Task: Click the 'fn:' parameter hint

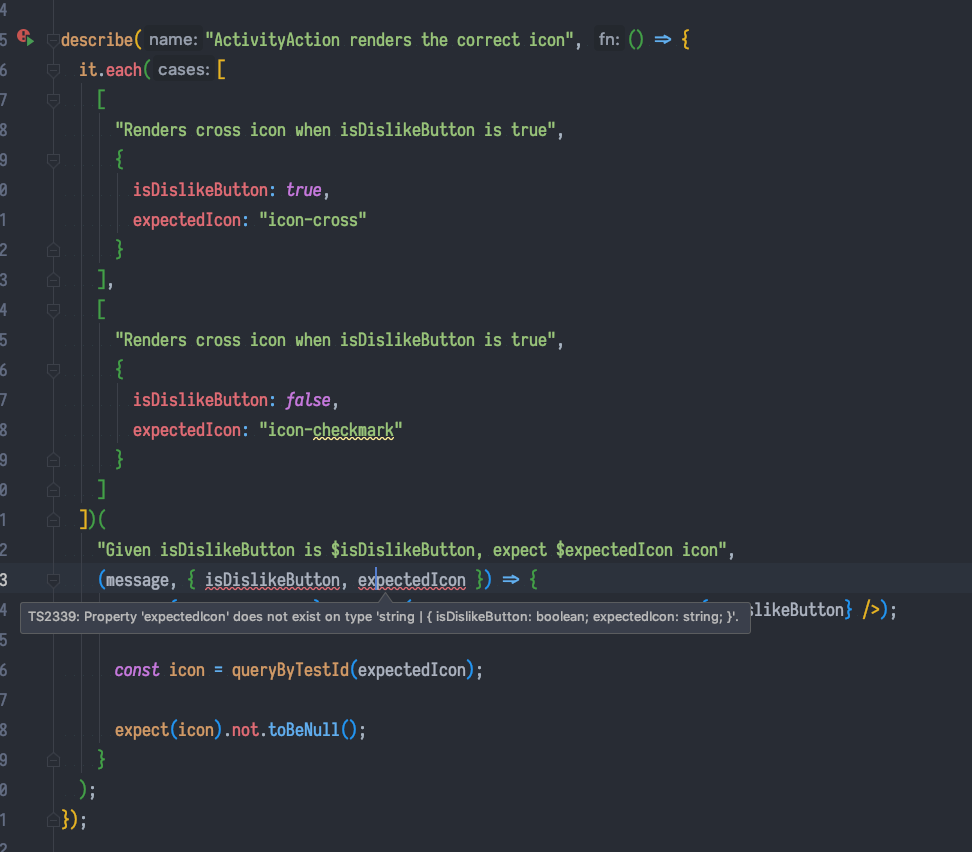Action: 609,40
